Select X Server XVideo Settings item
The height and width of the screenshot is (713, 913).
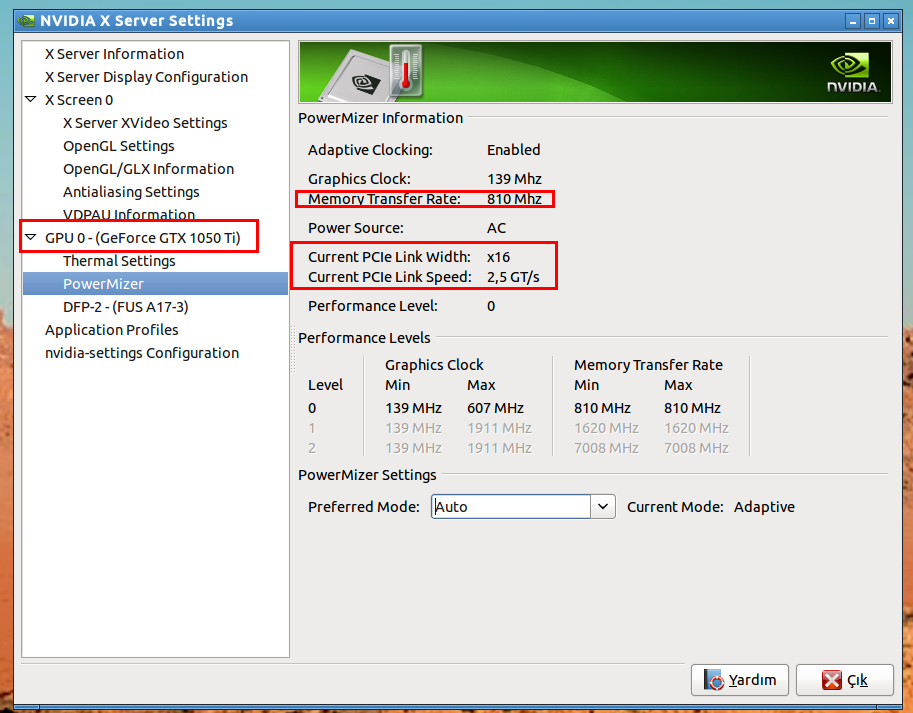coord(145,123)
